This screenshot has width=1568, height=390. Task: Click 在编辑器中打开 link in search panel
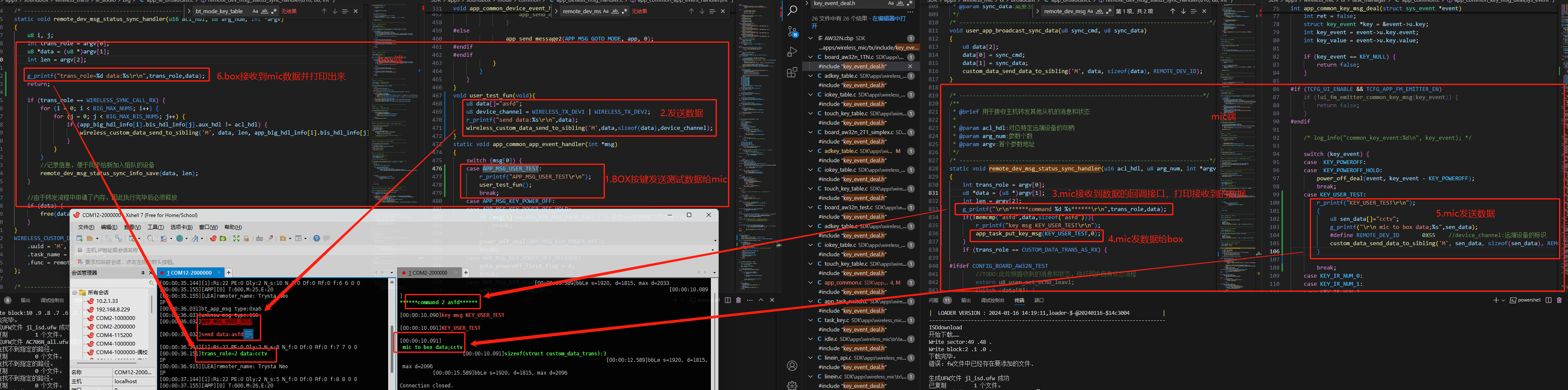889,18
